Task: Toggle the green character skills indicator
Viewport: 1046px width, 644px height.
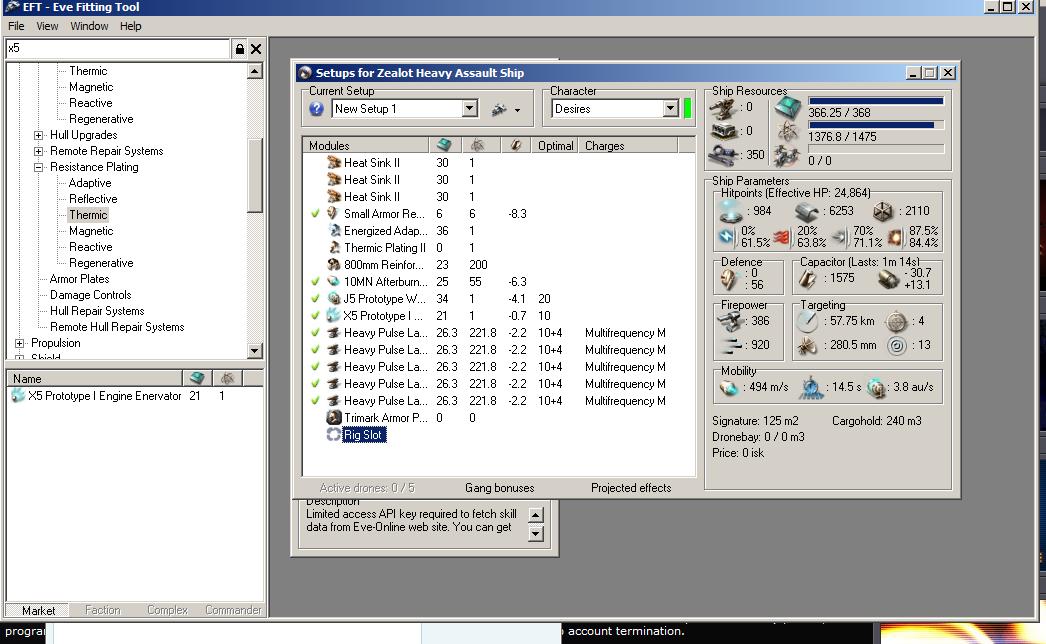Action: 687,108
